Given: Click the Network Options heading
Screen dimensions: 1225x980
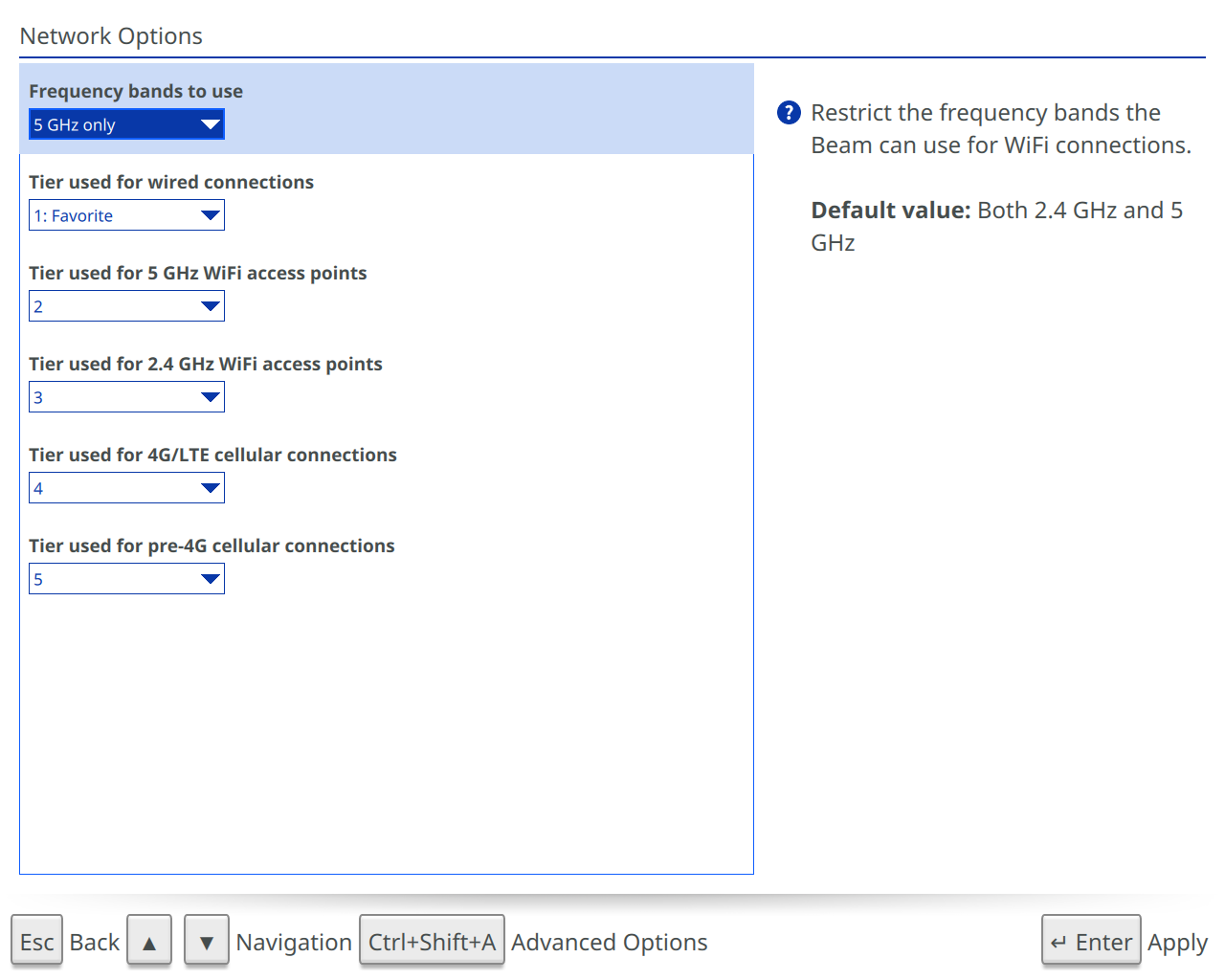Looking at the screenshot, I should coord(110,35).
